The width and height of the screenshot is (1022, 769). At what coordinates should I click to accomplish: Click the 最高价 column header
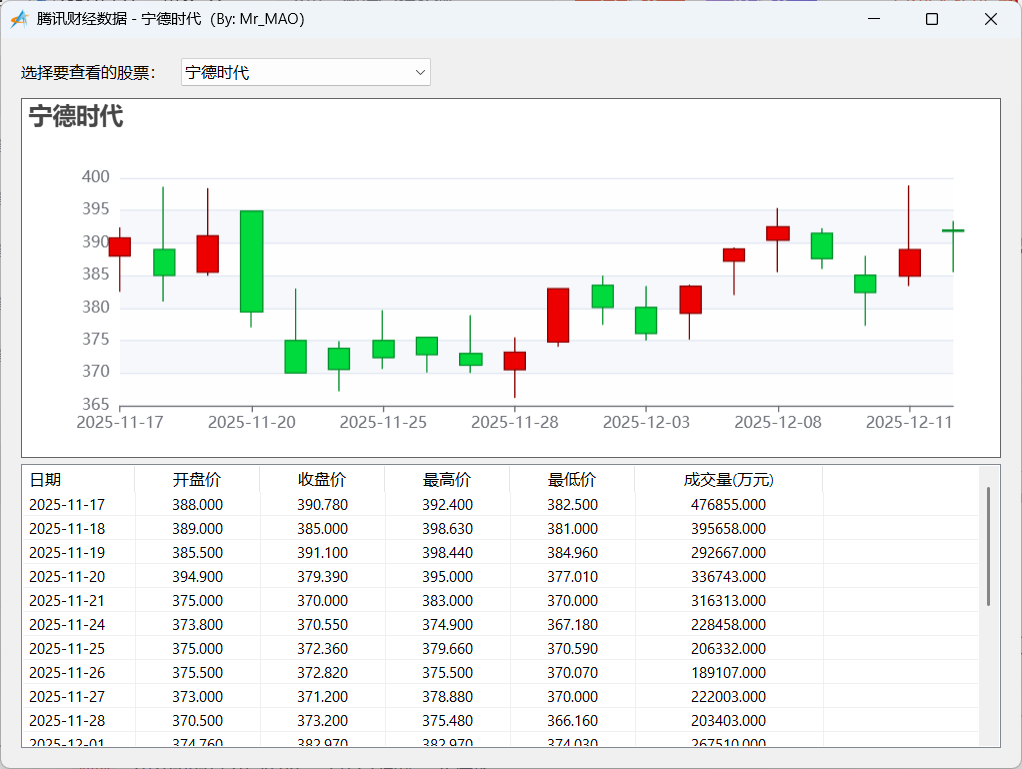pyautogui.click(x=447, y=480)
